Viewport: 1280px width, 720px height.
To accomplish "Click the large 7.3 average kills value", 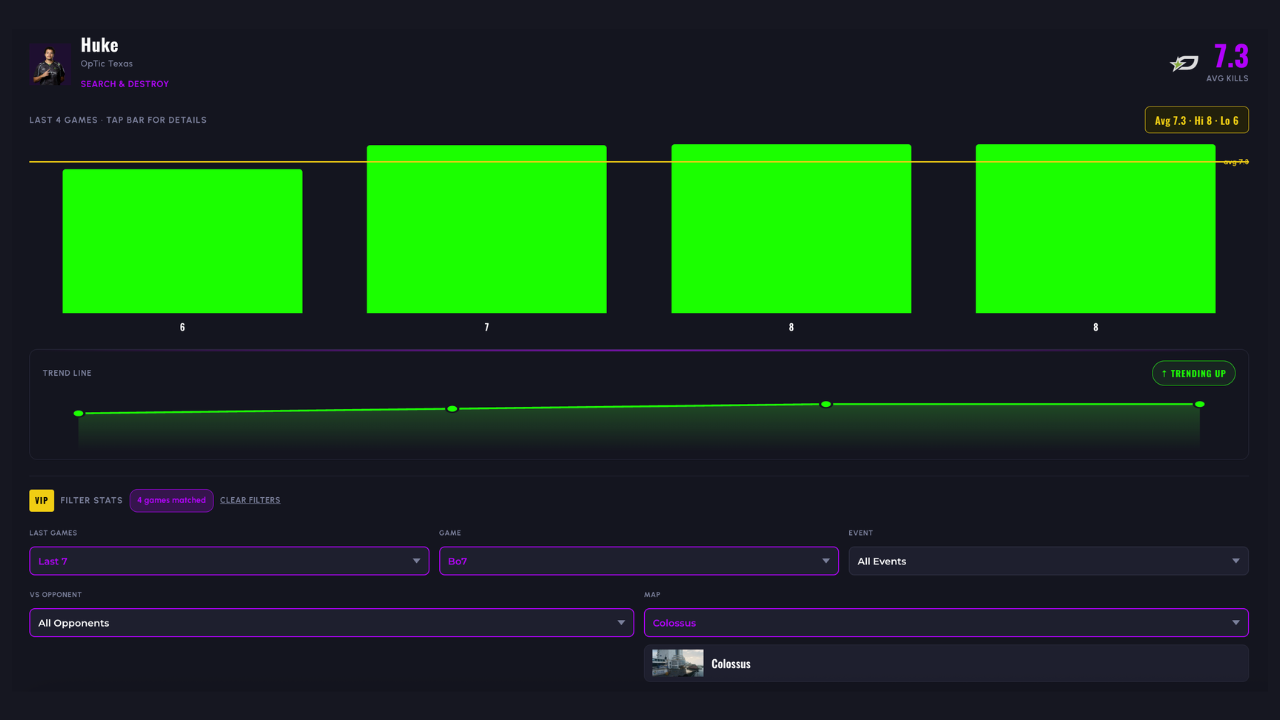I will tap(1231, 56).
